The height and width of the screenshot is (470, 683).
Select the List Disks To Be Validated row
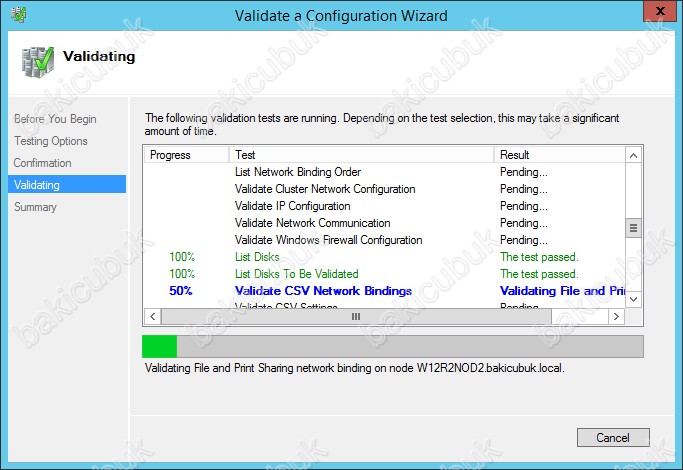[385, 274]
